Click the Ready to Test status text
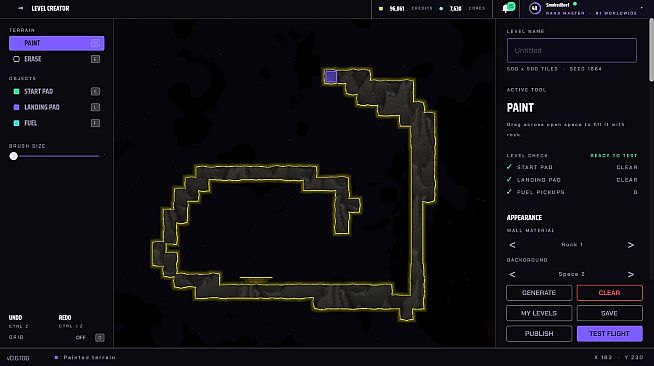Screen dimensions: 654x366 pyautogui.click(x=614, y=155)
